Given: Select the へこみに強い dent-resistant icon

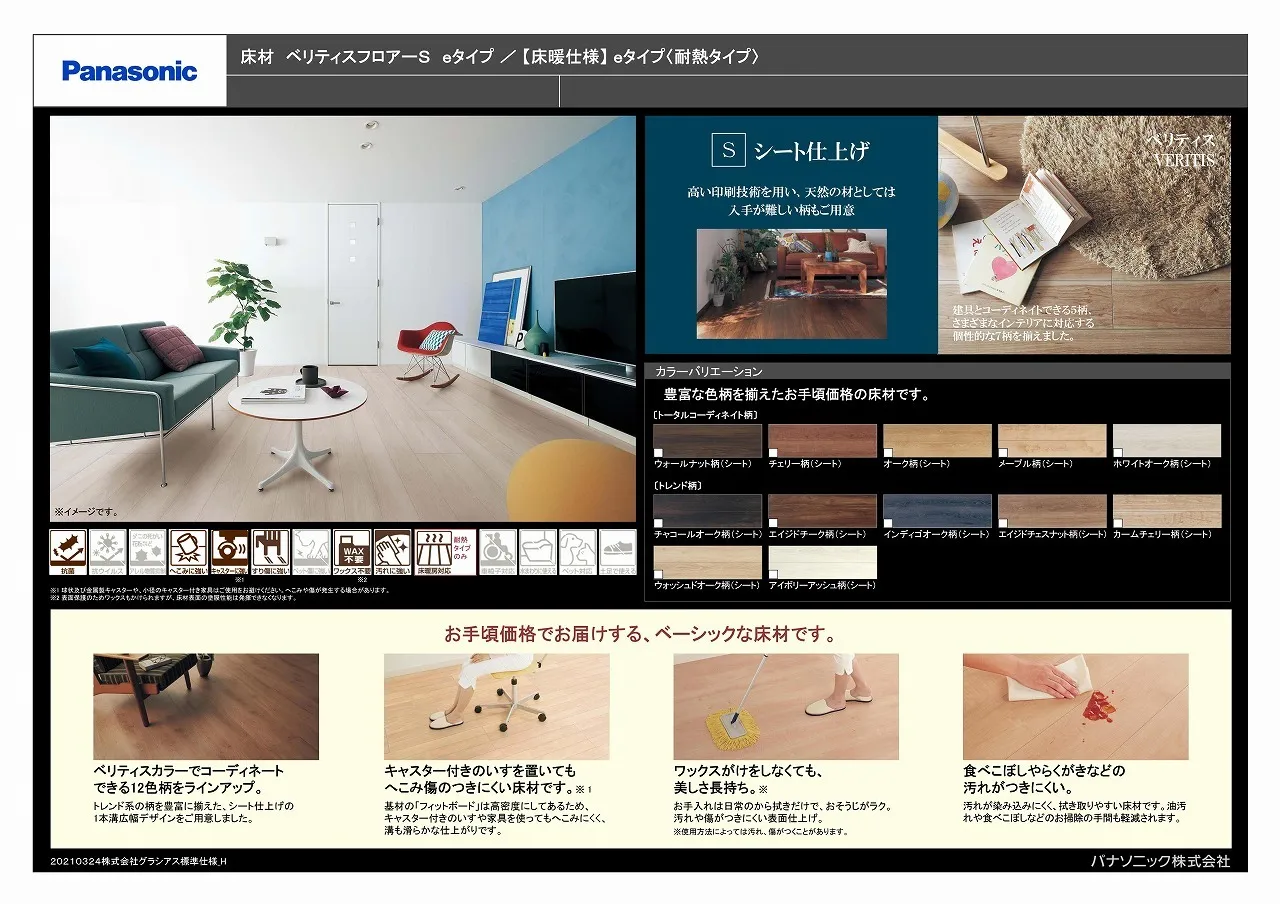Looking at the screenshot, I should point(188,552).
